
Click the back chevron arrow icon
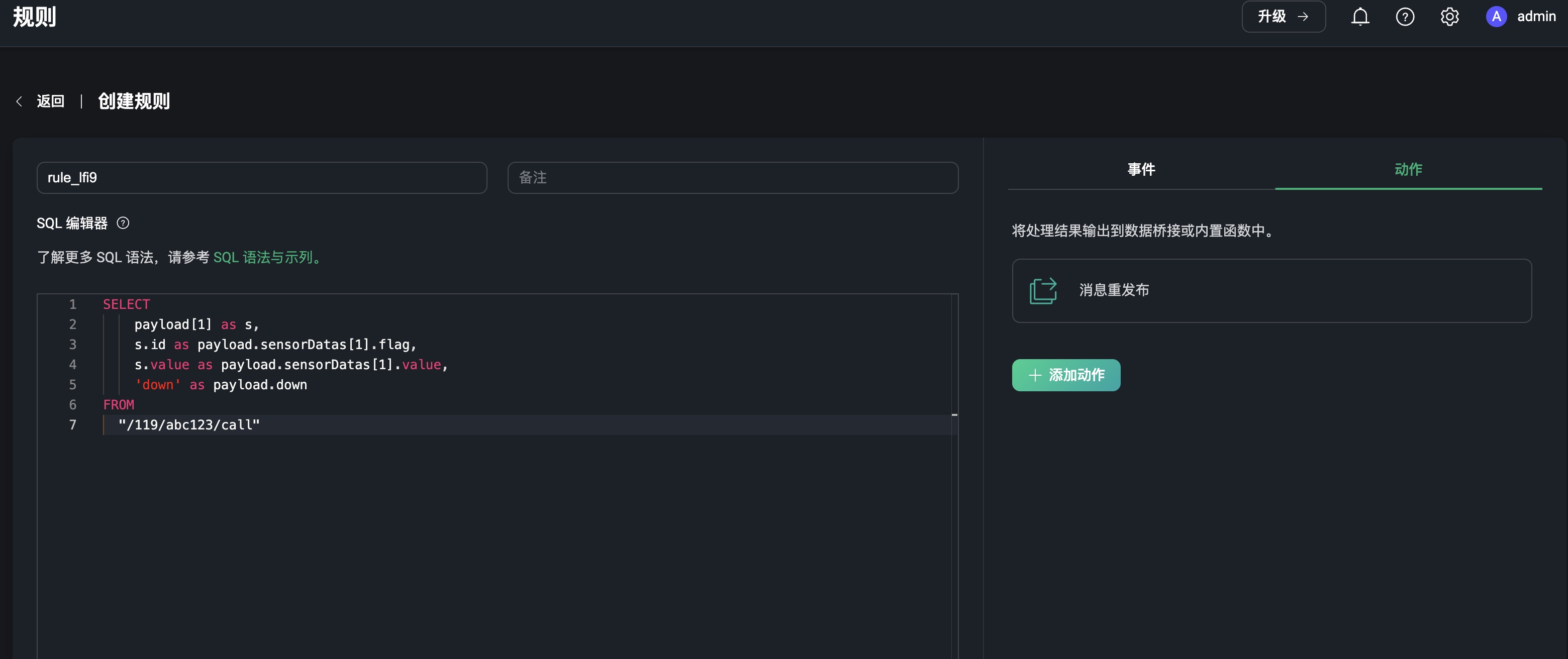tap(20, 101)
